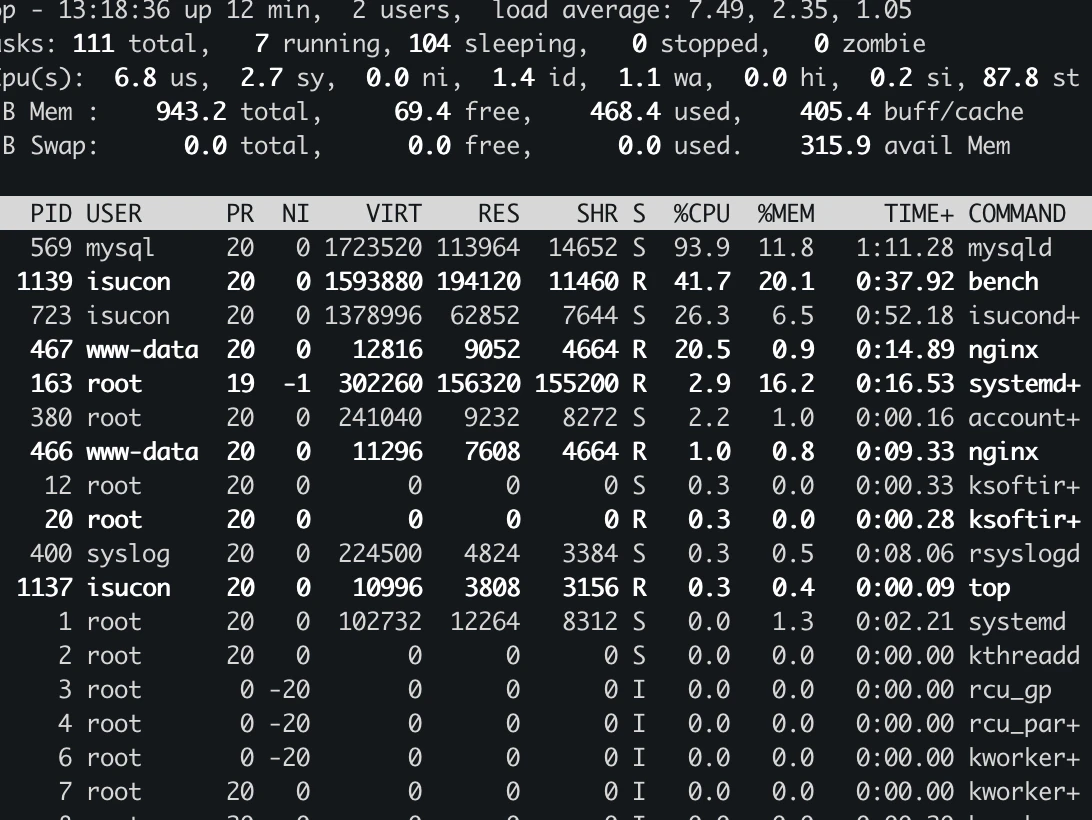Select the "%CPU" column header

[702, 213]
